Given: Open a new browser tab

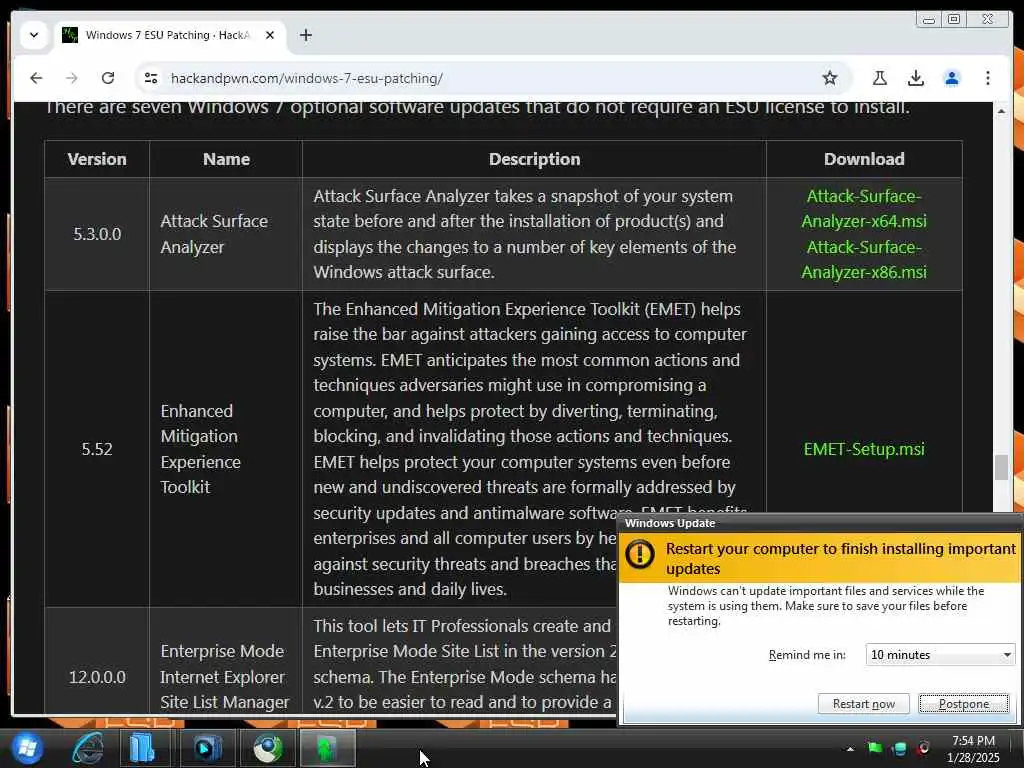Looking at the screenshot, I should (x=306, y=35).
